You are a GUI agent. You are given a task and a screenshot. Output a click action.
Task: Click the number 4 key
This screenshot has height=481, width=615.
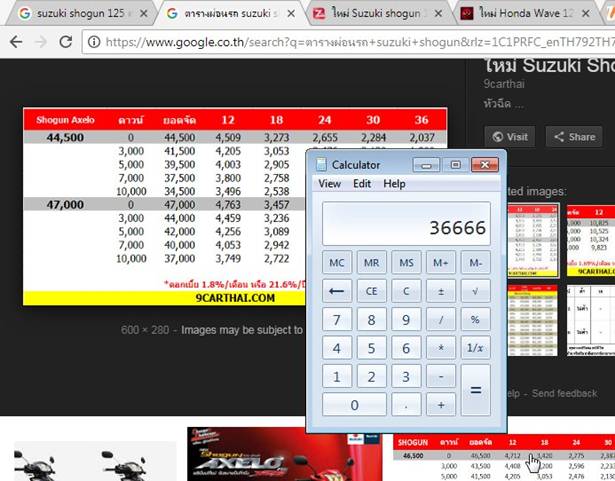(x=337, y=348)
